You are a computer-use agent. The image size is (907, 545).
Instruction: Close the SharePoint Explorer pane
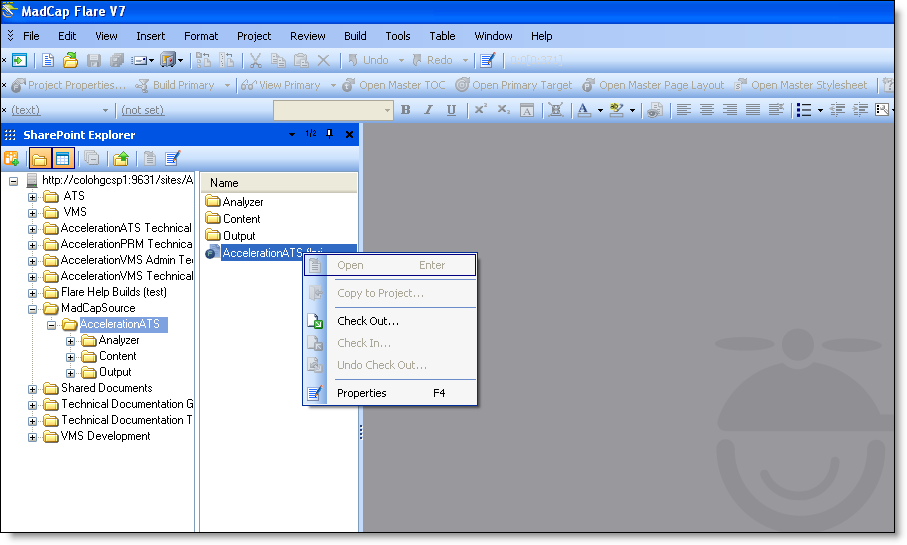pos(349,134)
